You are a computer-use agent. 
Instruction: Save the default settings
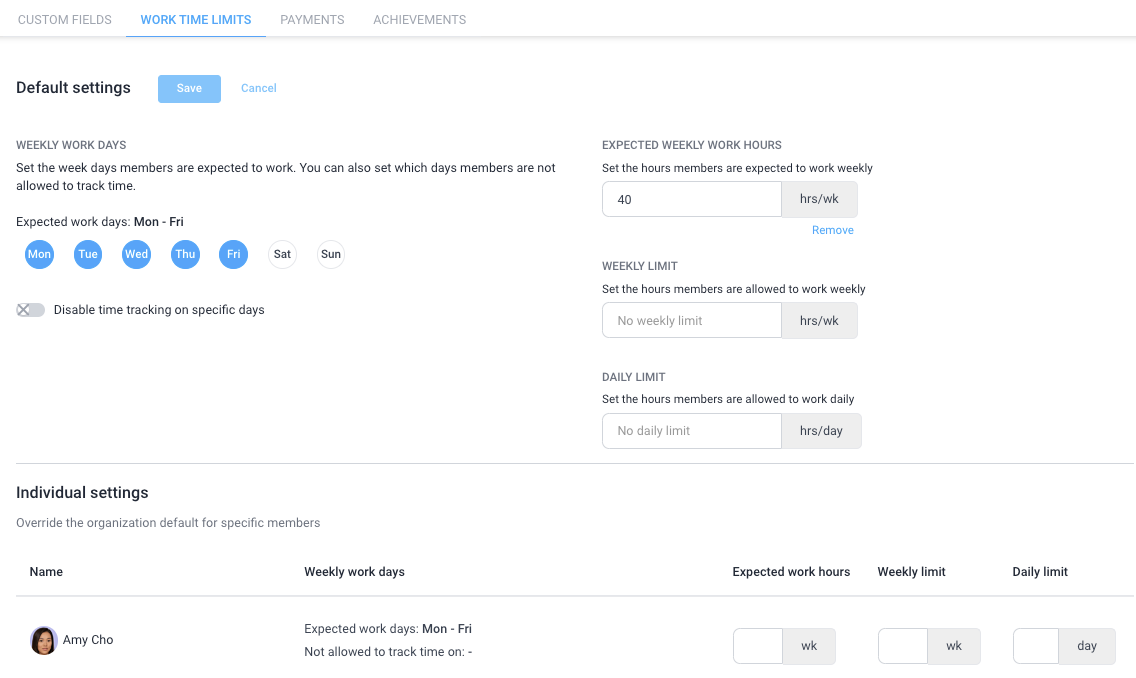click(x=189, y=88)
